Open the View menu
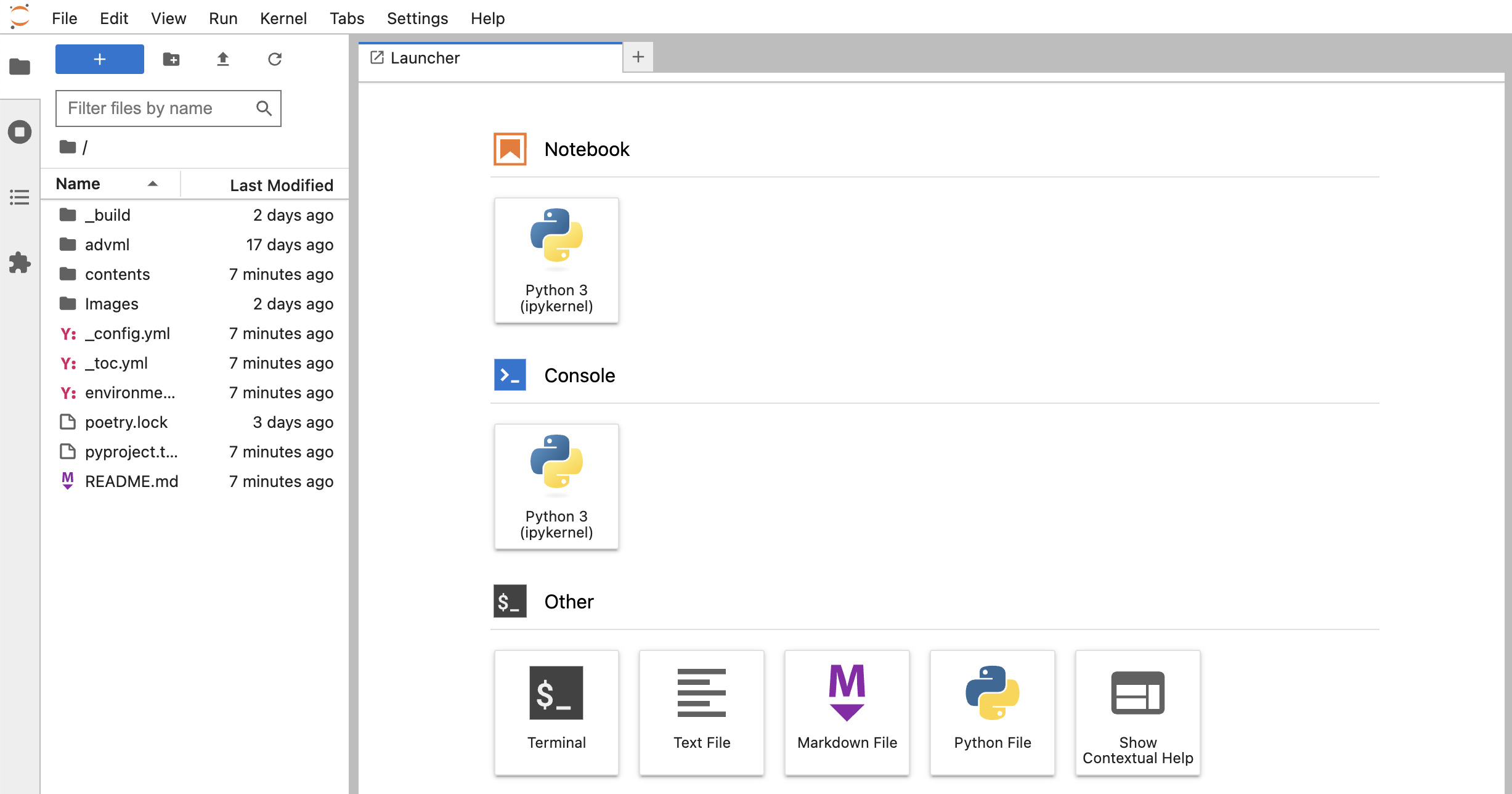 [168, 18]
